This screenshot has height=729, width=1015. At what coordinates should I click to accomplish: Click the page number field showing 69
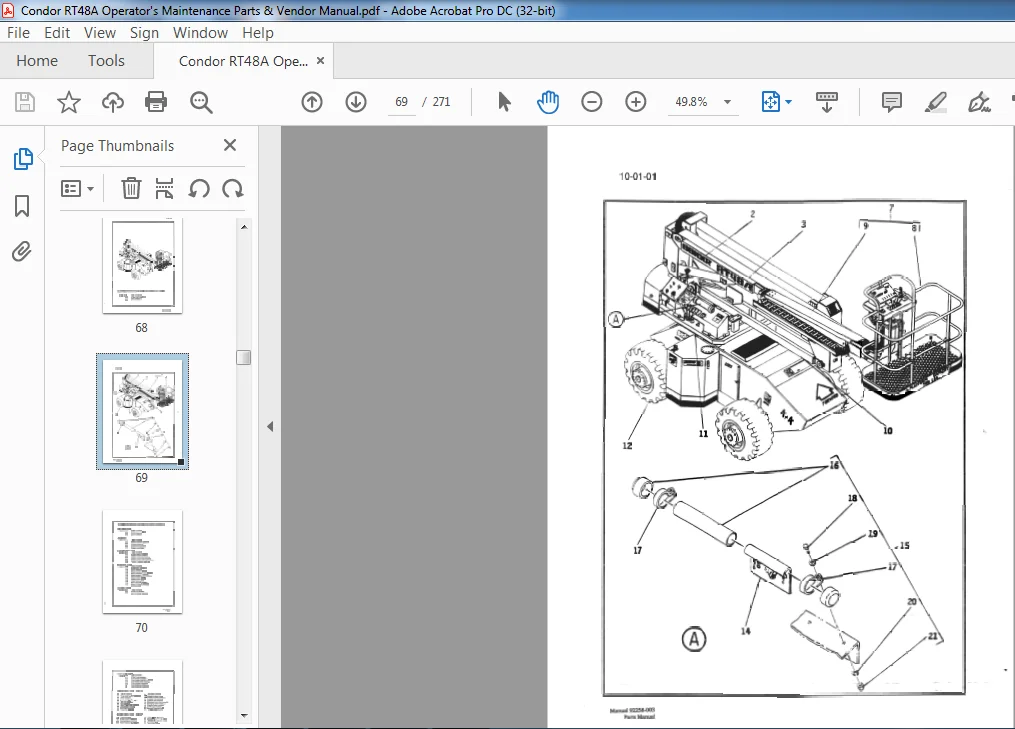point(401,102)
